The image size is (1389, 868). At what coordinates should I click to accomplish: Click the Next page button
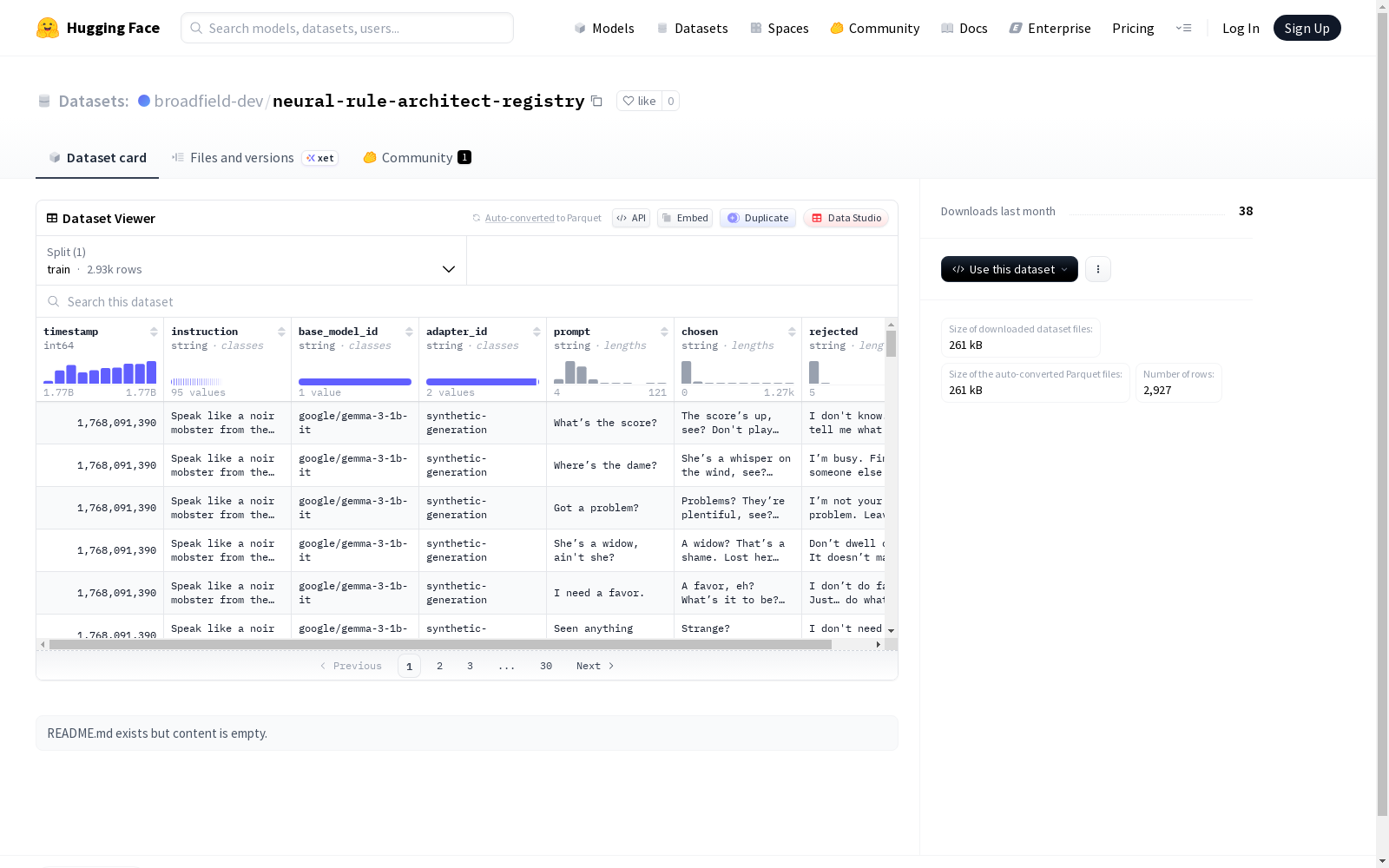596,666
